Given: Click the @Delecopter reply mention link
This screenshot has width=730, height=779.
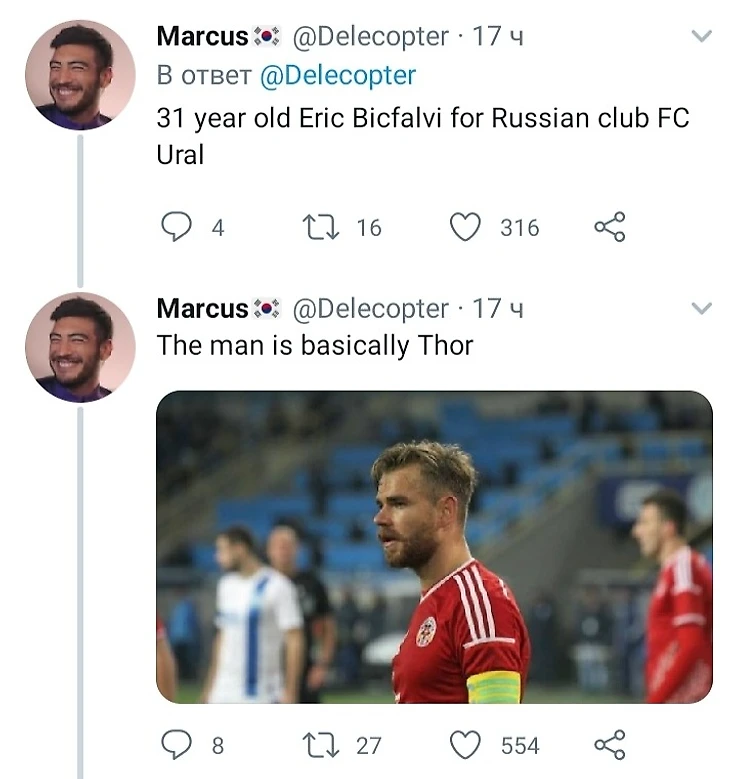Looking at the screenshot, I should (x=337, y=75).
